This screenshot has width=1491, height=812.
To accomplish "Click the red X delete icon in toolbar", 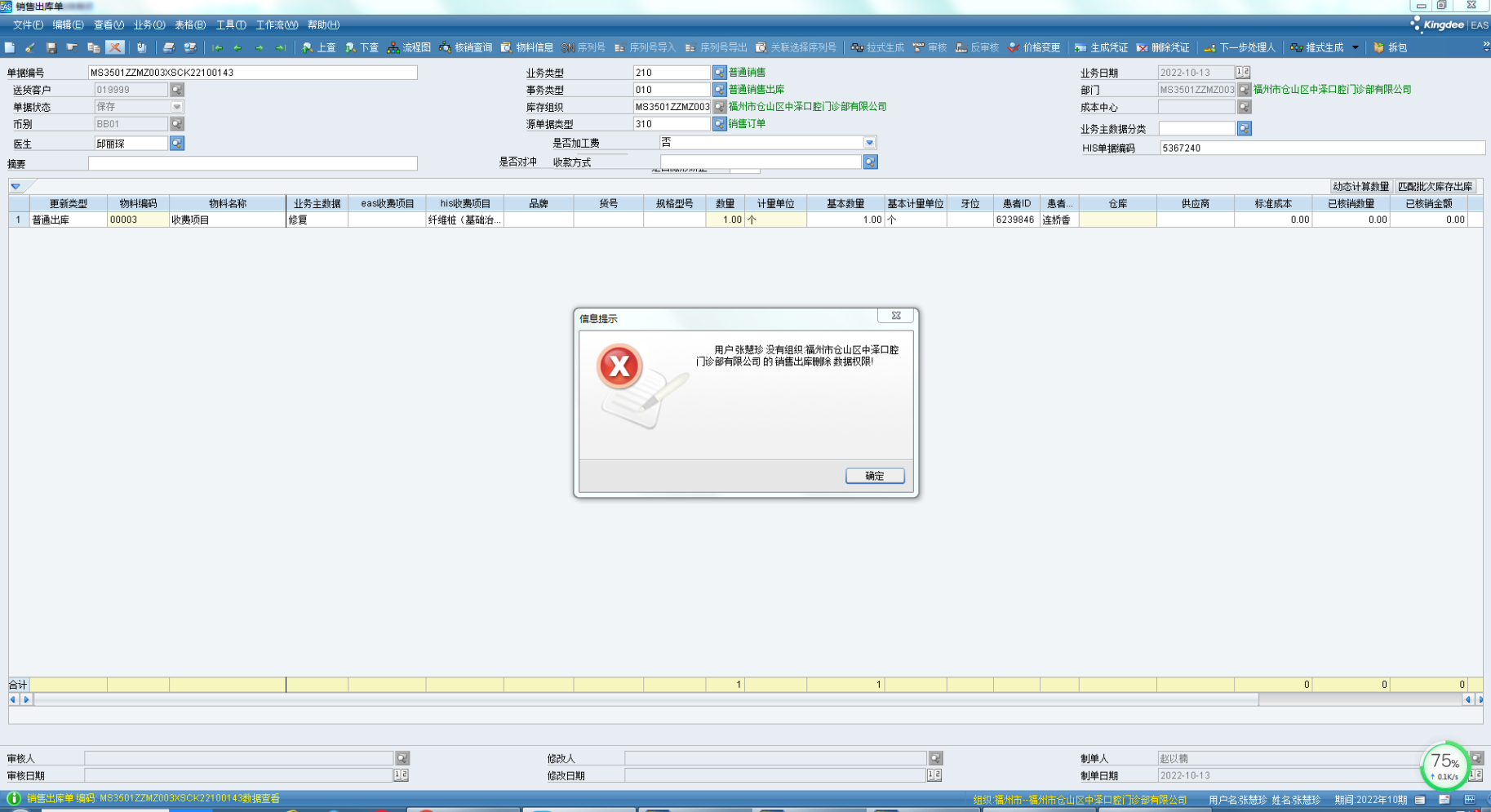I will click(115, 48).
